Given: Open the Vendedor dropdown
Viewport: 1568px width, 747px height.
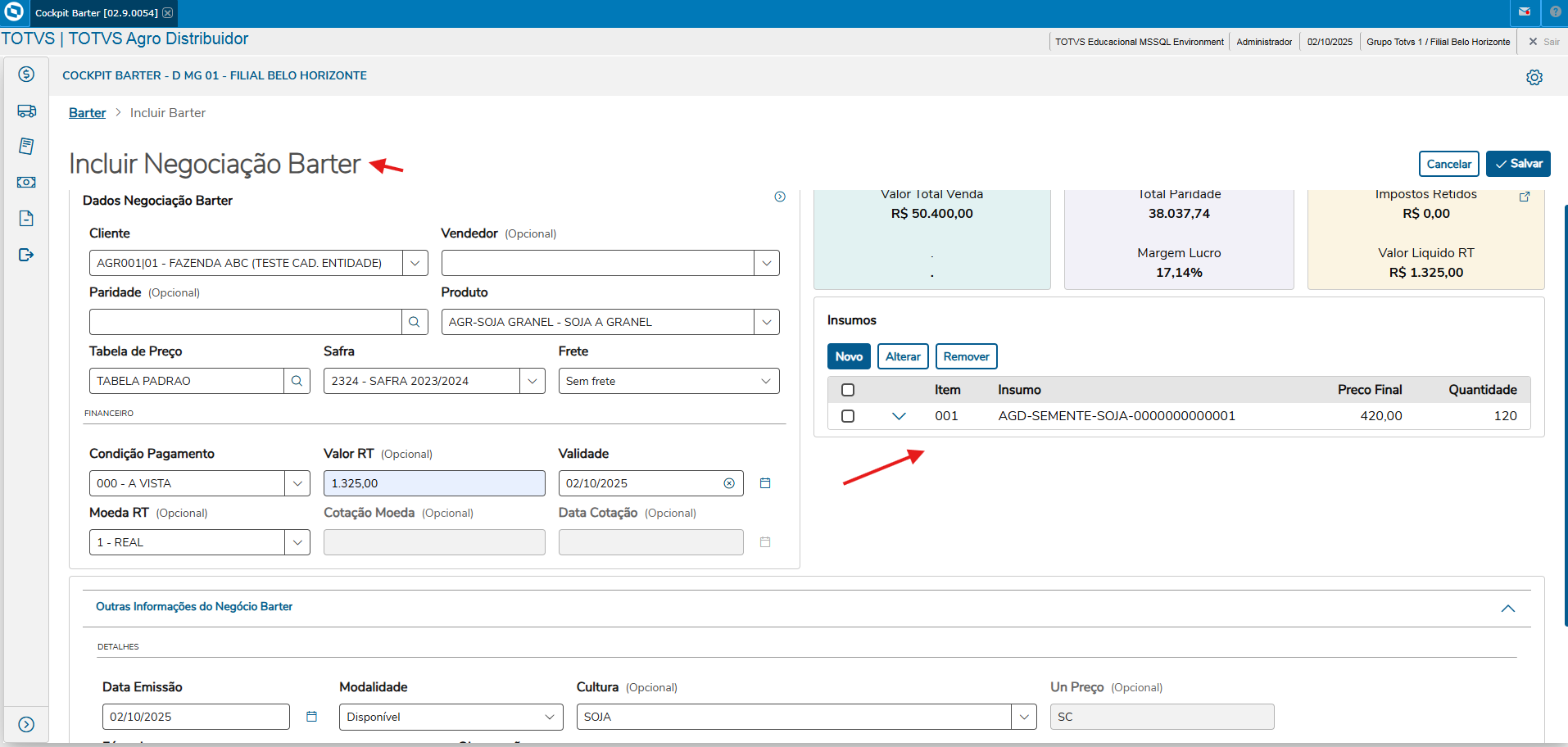Looking at the screenshot, I should [767, 263].
